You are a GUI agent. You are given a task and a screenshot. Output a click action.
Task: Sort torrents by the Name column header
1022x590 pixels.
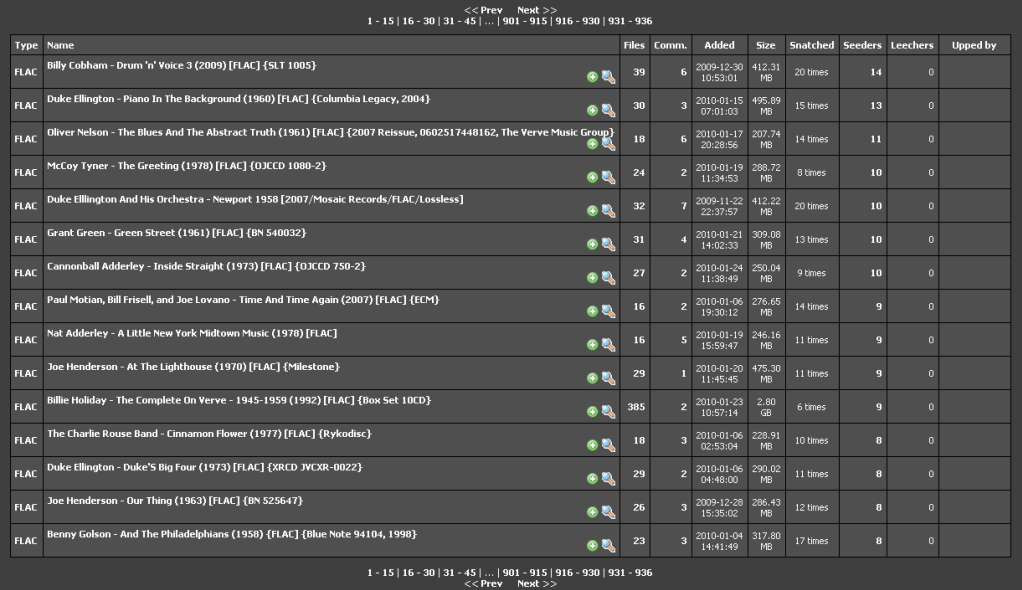click(x=60, y=46)
